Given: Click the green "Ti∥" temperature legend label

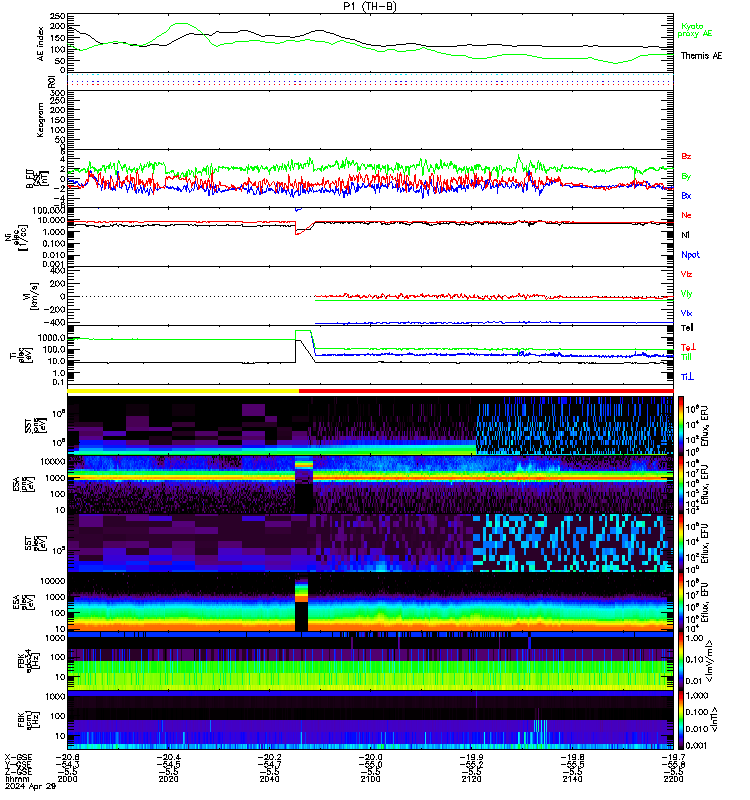Looking at the screenshot, I should coord(686,357).
